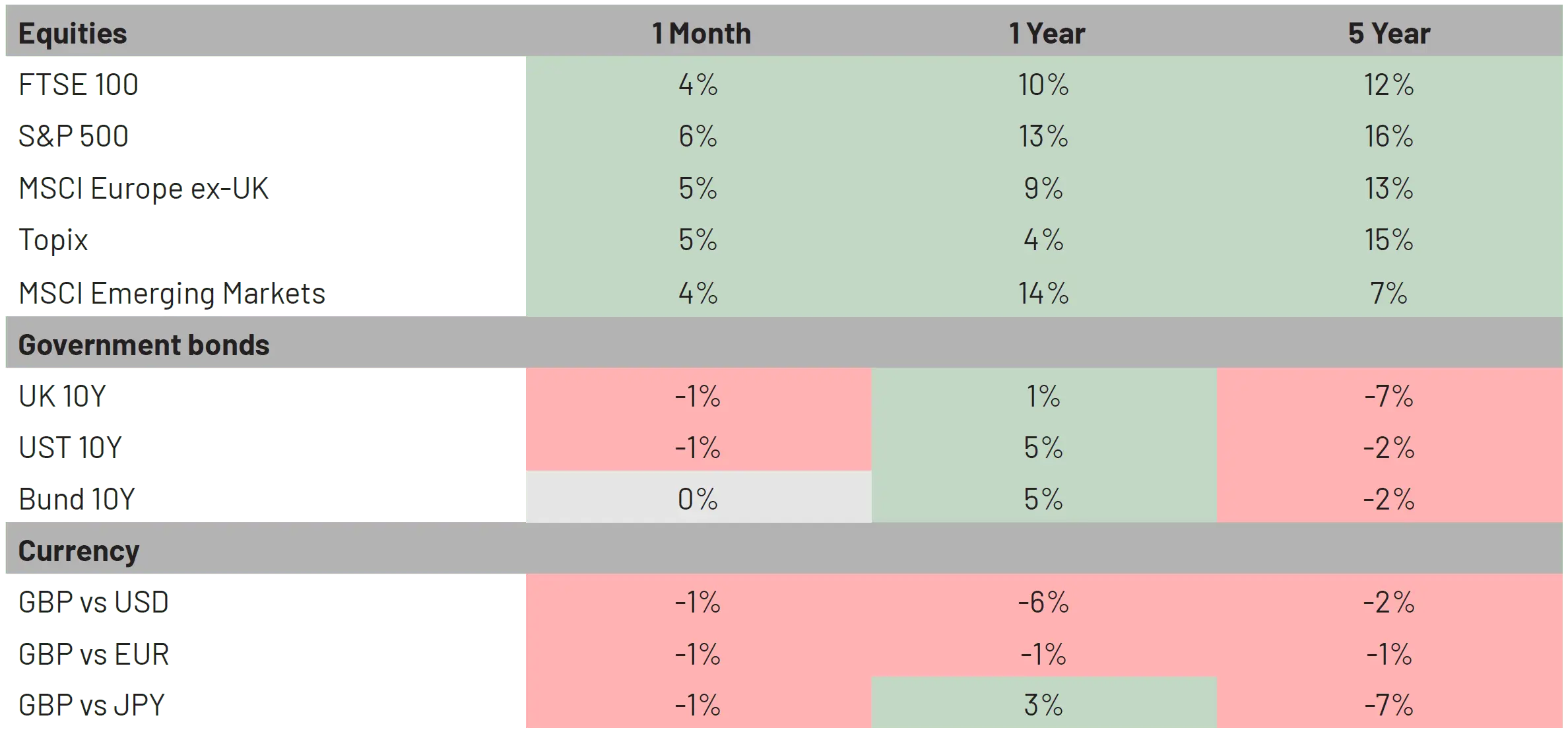
Task: Select the S&P 500 row label
Action: click(73, 136)
